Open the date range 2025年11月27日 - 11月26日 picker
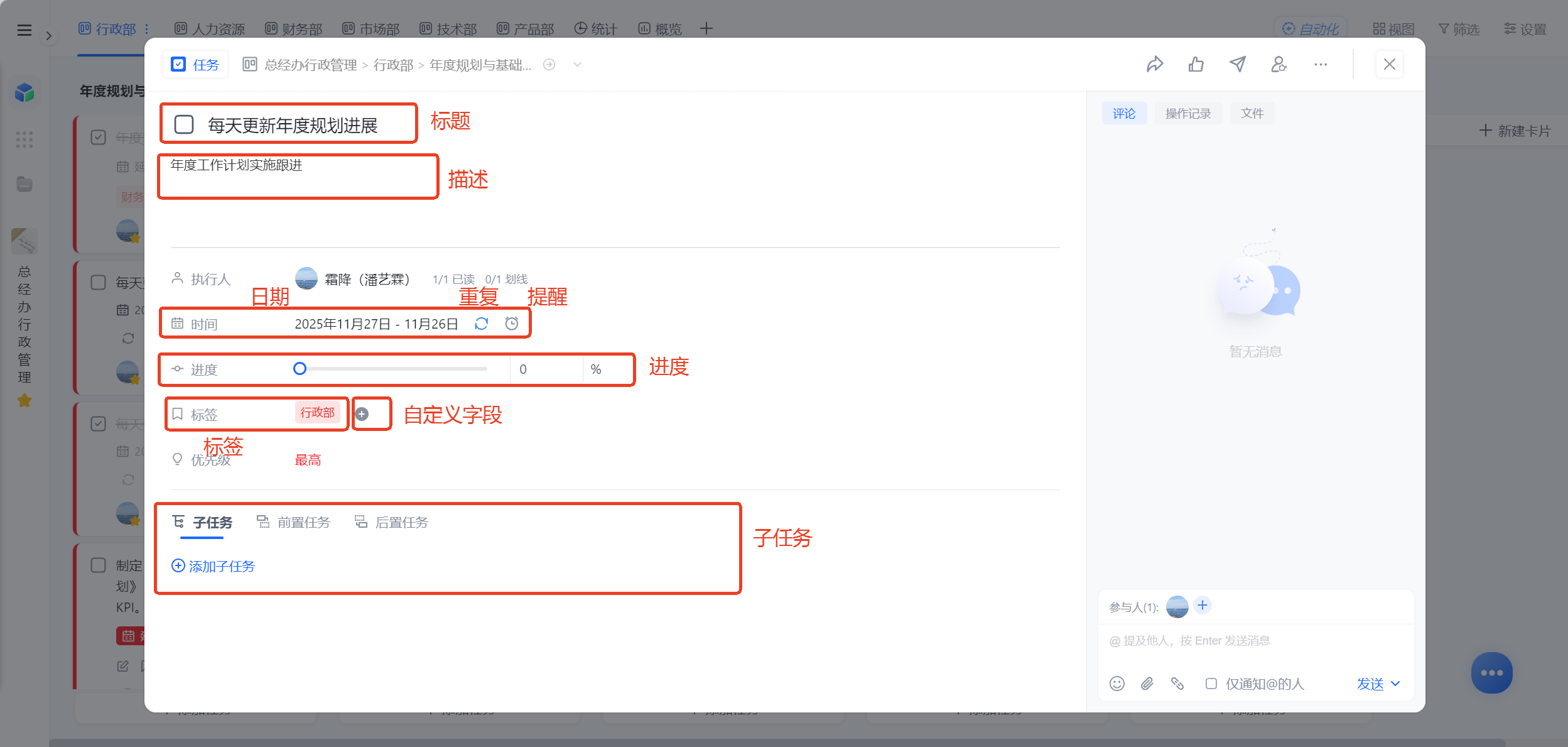 coord(376,324)
